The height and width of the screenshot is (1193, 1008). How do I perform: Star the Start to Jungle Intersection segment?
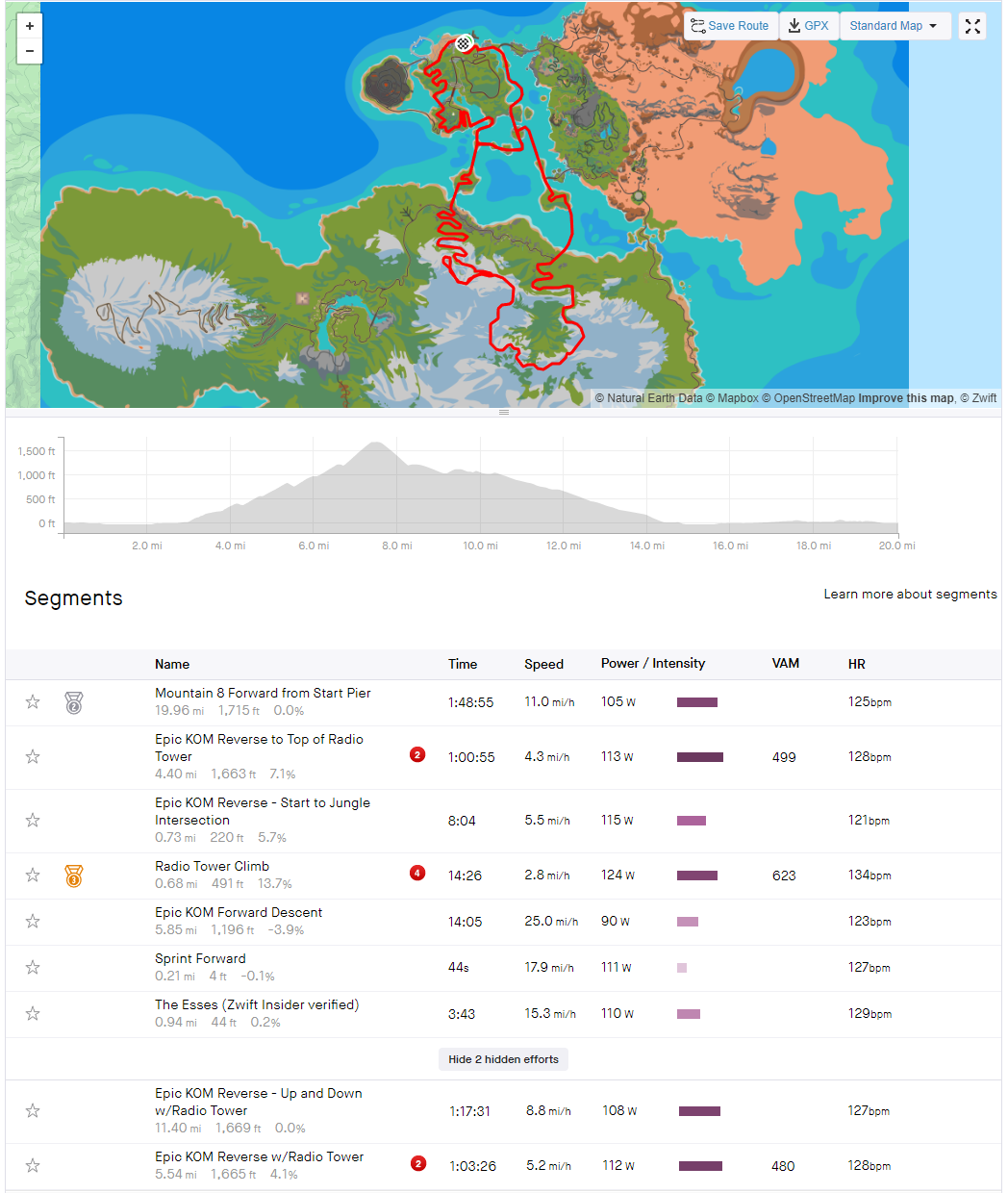[33, 821]
